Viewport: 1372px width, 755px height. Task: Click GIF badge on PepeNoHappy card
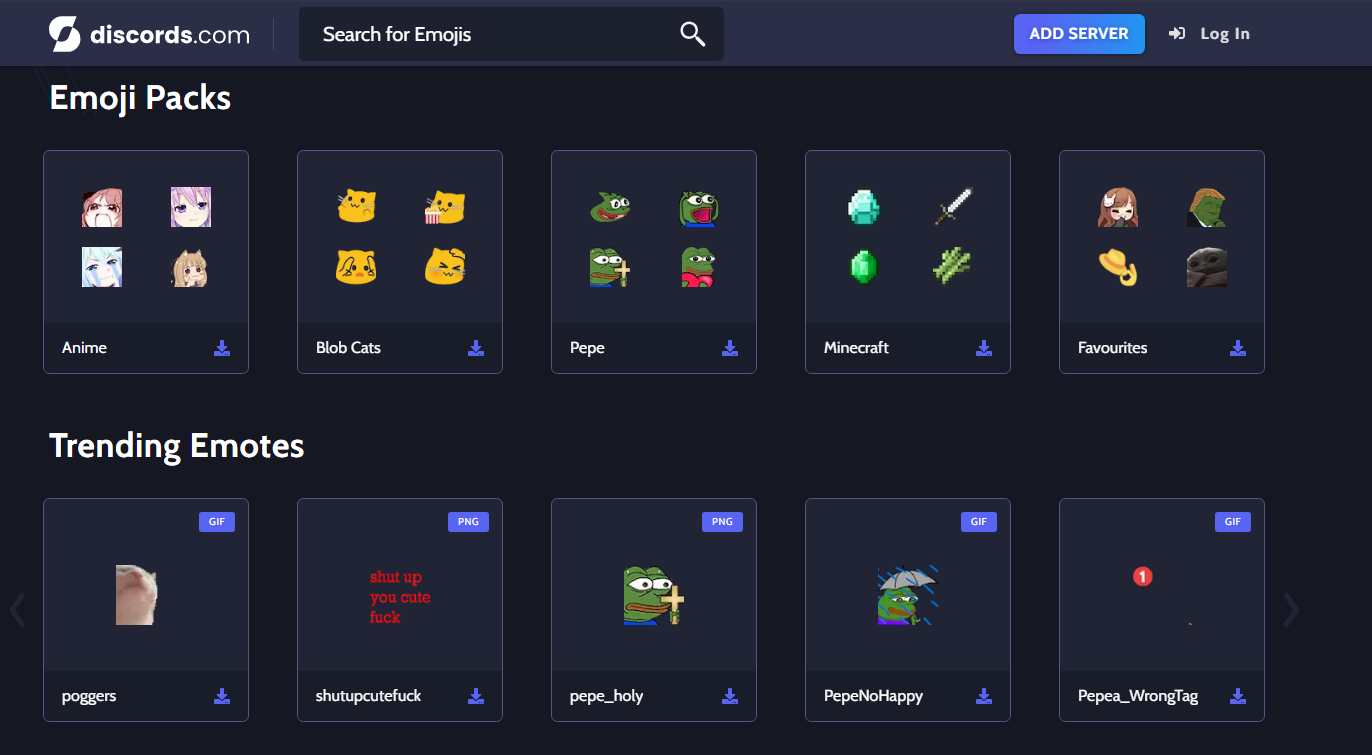tap(979, 522)
